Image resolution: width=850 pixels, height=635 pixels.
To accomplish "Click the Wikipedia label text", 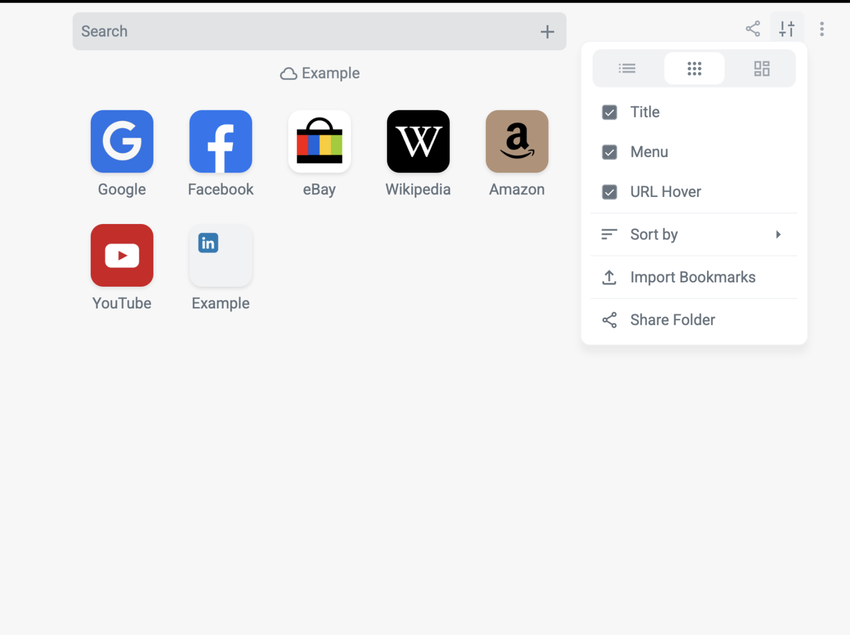I will (418, 189).
